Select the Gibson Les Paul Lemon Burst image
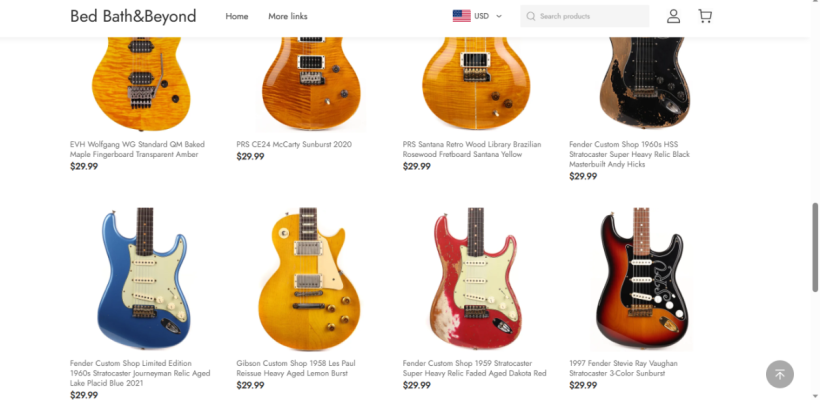820x400 pixels. click(x=310, y=278)
